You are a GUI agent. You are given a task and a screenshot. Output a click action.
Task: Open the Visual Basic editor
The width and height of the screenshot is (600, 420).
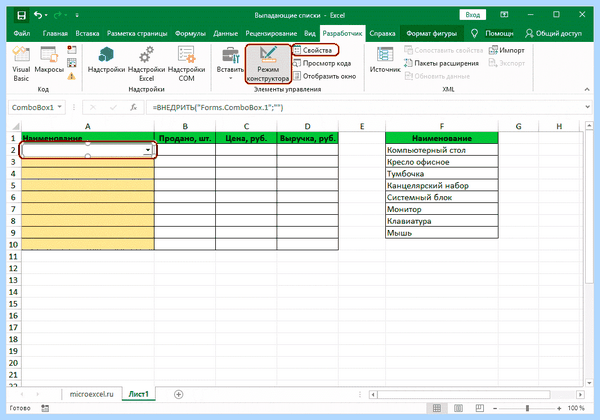coord(21,63)
